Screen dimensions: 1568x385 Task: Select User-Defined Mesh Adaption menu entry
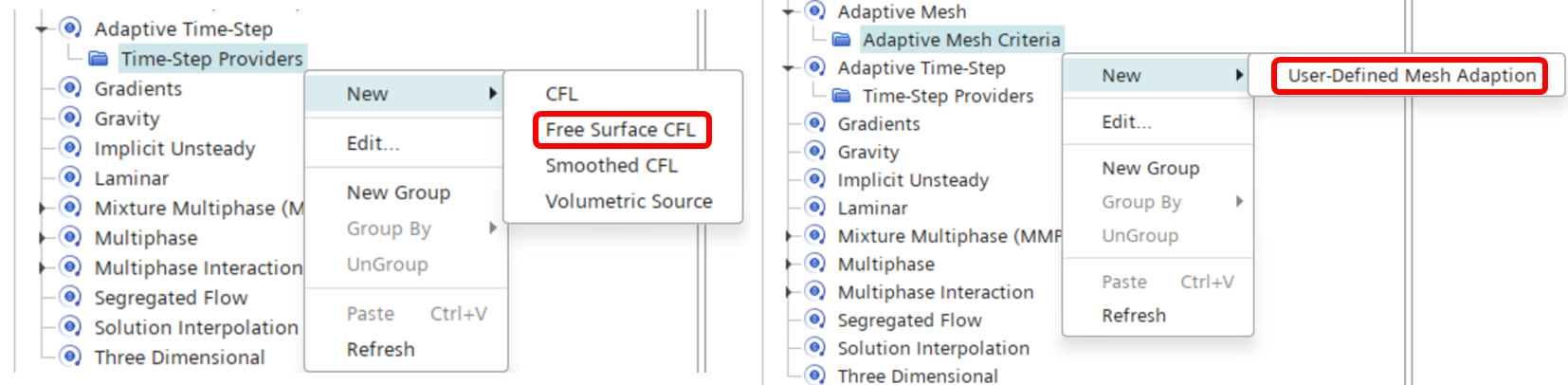tap(1412, 75)
